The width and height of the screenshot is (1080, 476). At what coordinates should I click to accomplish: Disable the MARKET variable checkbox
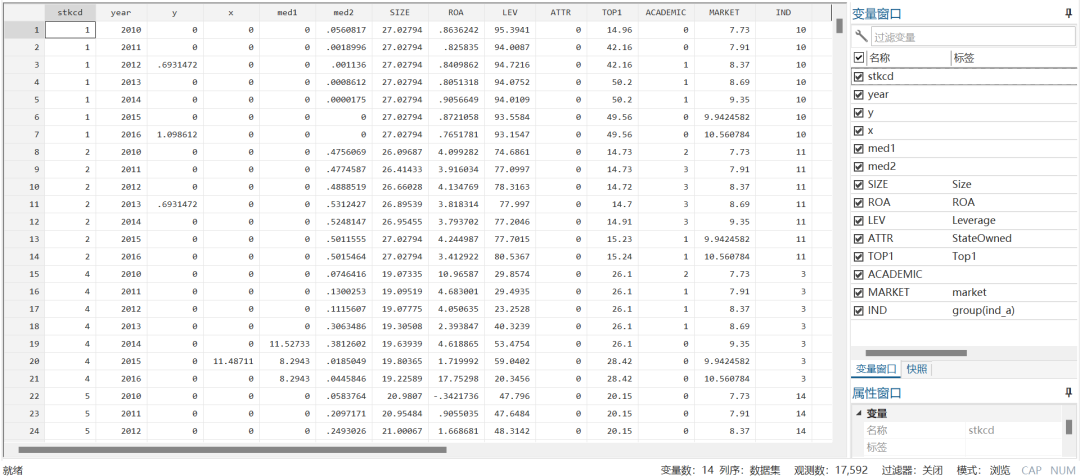click(x=859, y=292)
